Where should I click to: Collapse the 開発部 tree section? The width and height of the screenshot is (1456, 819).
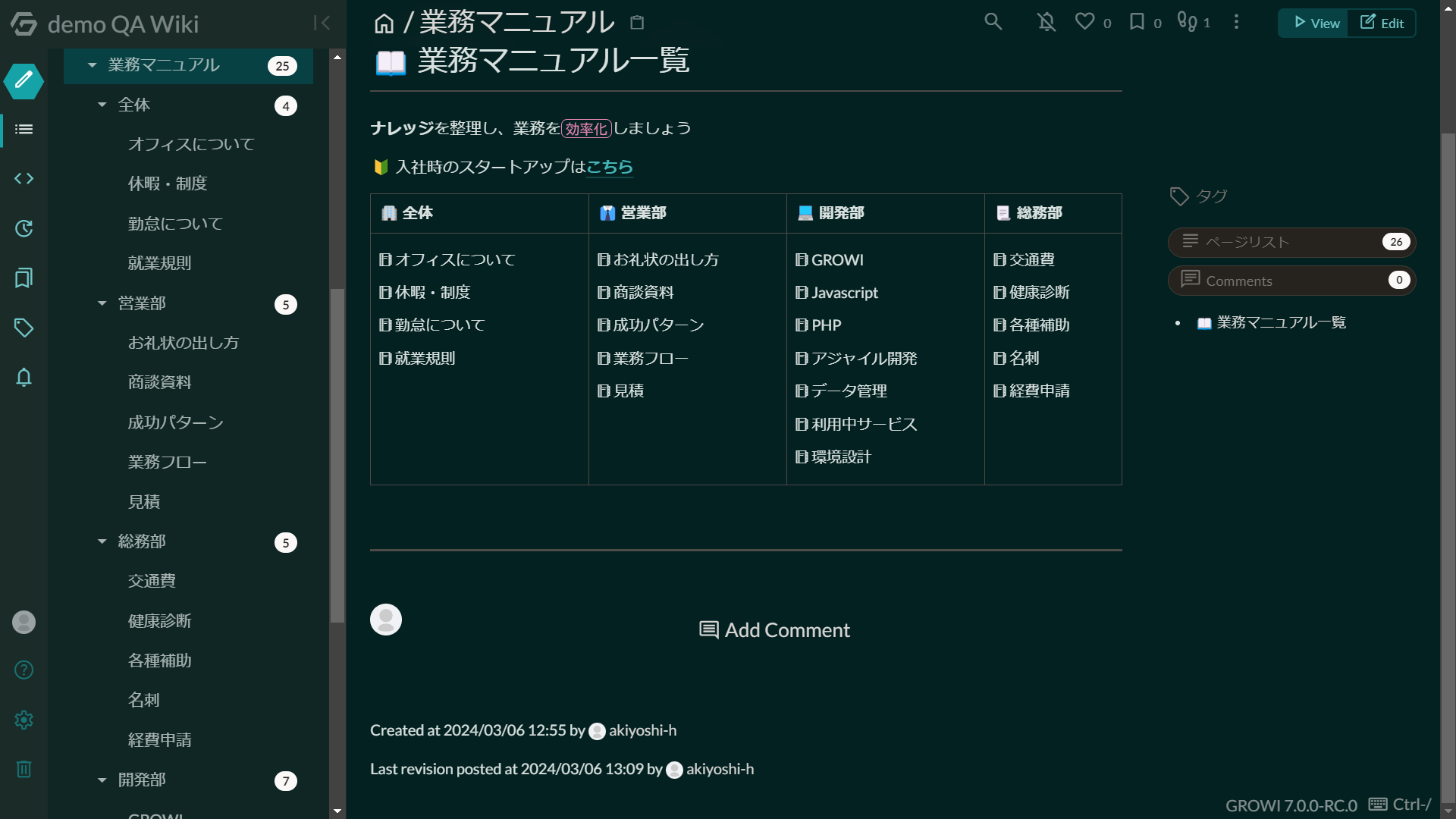point(102,780)
